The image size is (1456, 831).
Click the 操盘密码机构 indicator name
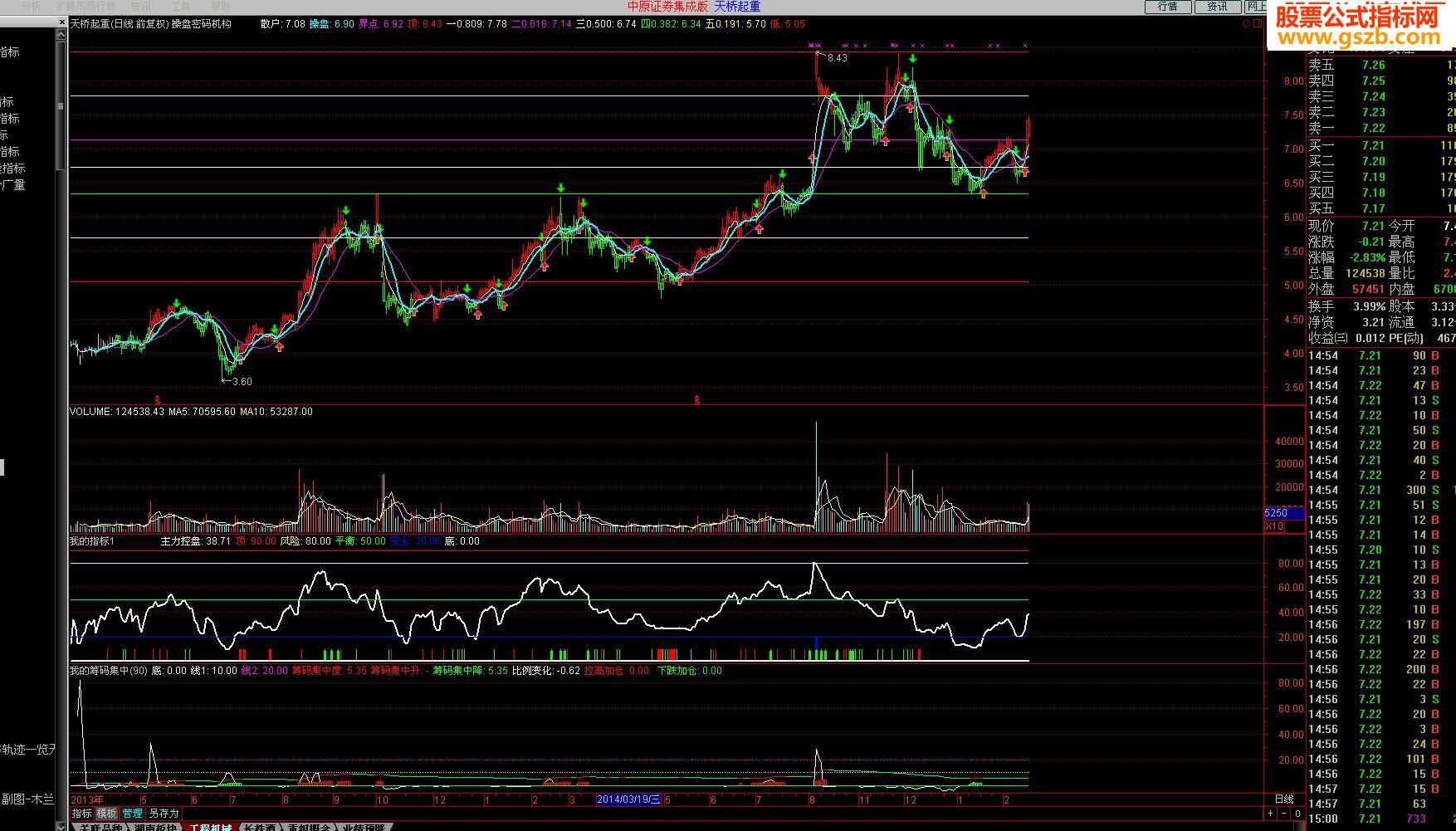tap(202, 24)
